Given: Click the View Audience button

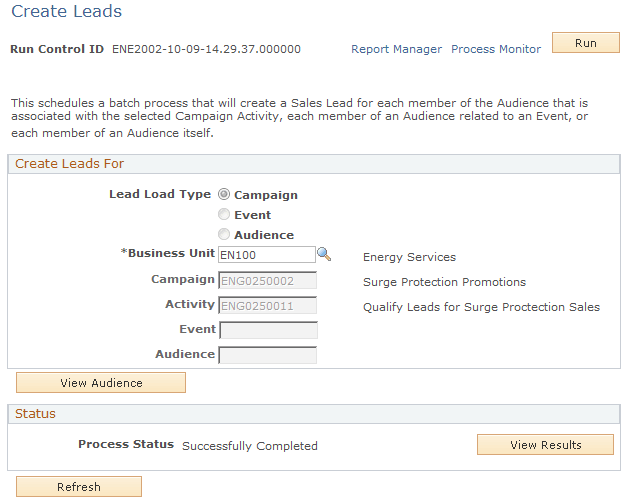Looking at the screenshot, I should point(101,383).
